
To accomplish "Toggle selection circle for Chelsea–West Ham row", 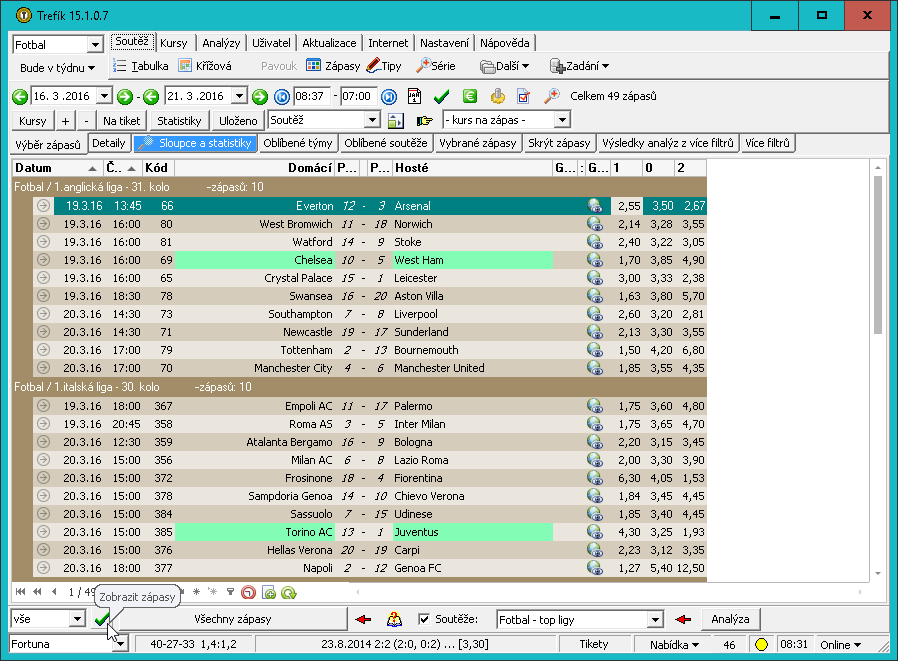I will (x=44, y=259).
